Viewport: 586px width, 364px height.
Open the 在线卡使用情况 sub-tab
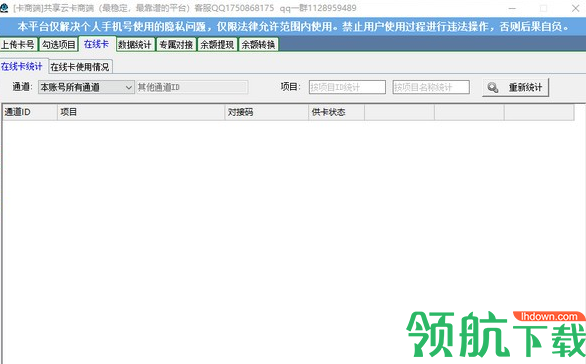[80, 67]
